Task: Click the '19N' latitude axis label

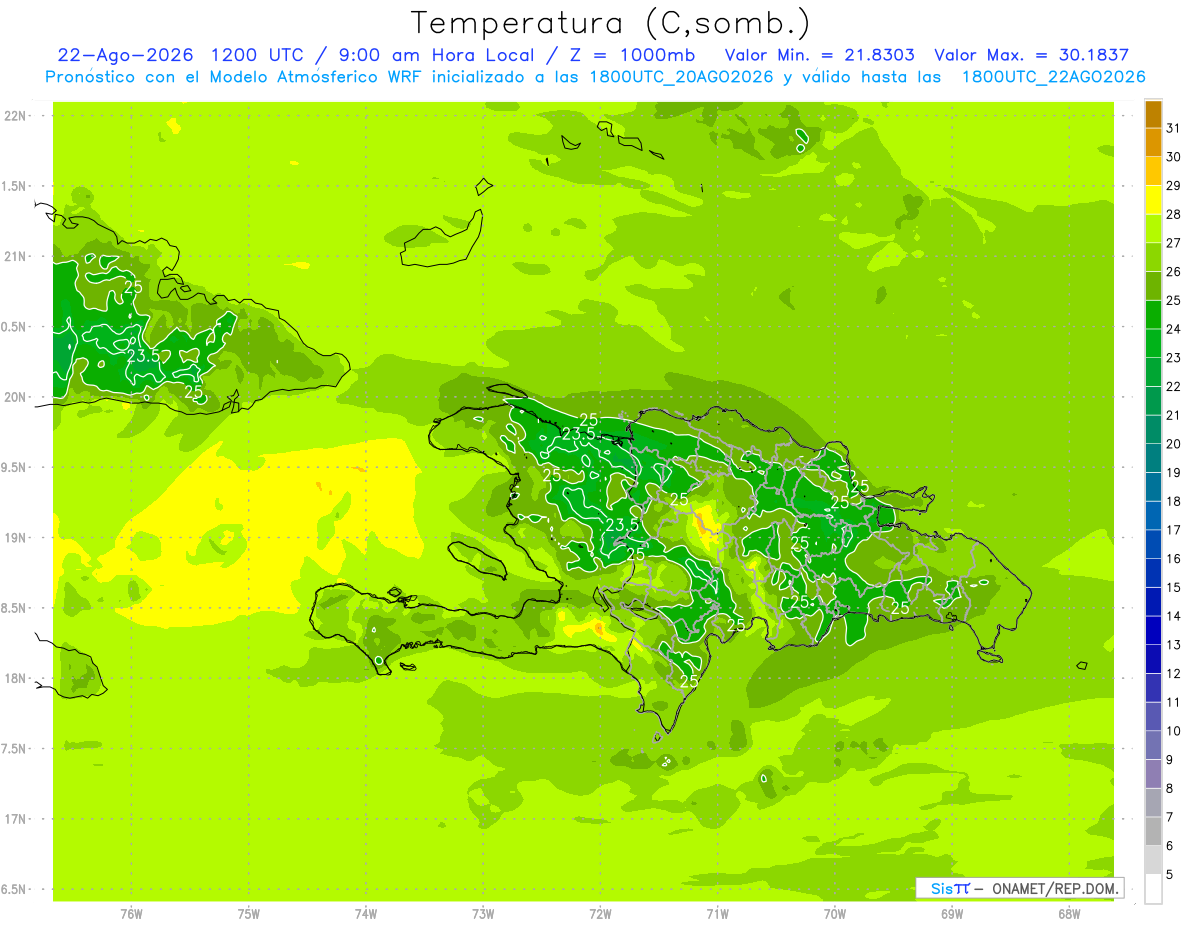Action: tap(17, 538)
